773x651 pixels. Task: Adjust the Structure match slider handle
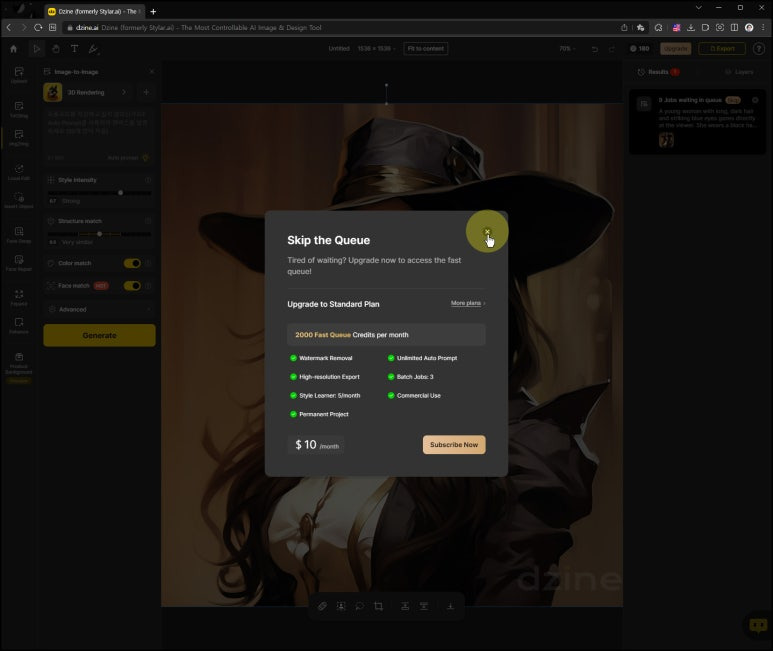pos(100,234)
